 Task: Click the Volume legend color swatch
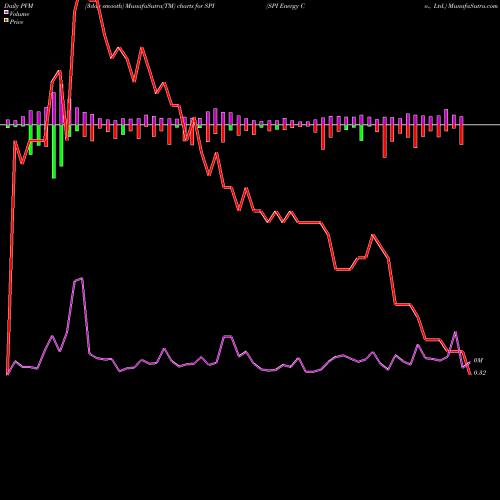[6, 13]
